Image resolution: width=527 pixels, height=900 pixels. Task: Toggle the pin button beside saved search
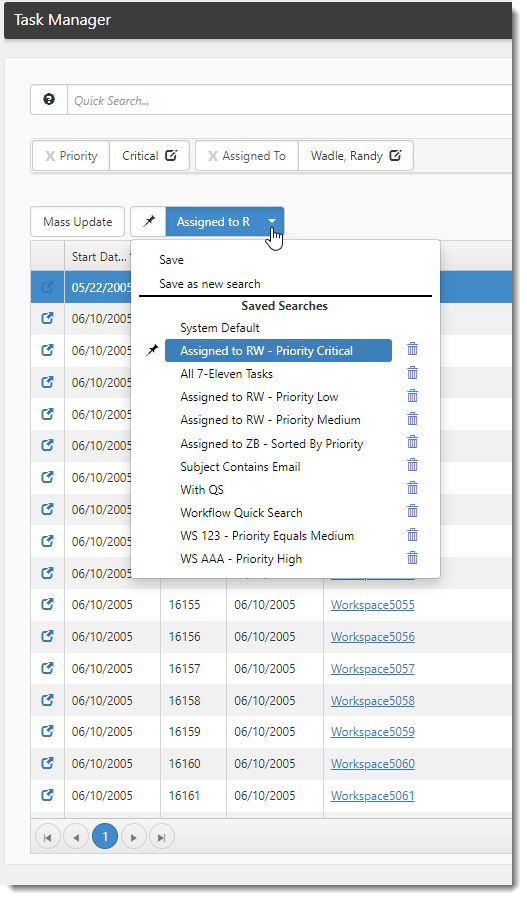(149, 222)
